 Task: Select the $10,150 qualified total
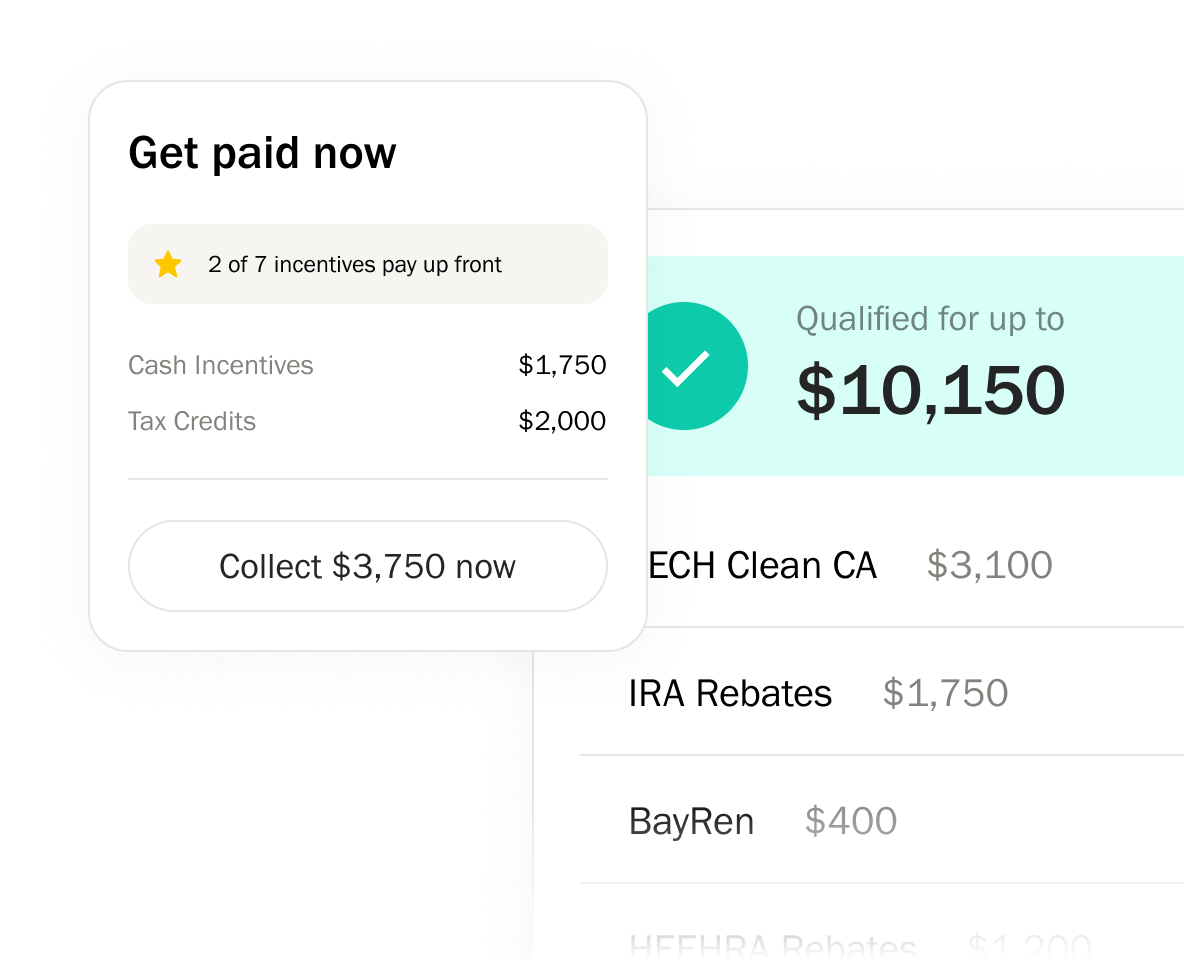[930, 390]
